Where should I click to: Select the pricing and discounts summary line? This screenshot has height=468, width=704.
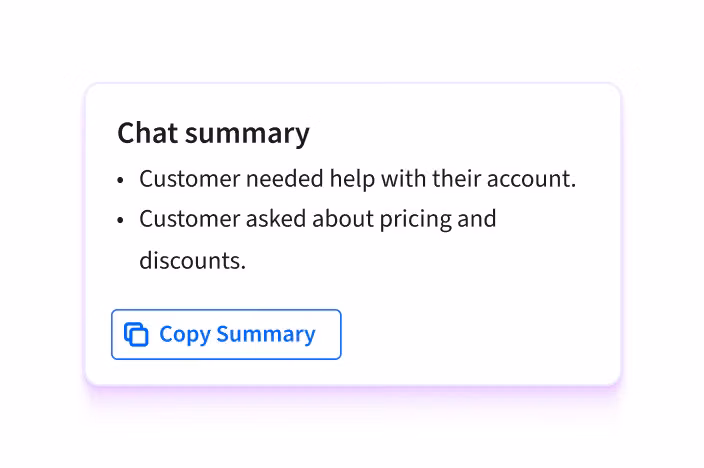click(317, 219)
